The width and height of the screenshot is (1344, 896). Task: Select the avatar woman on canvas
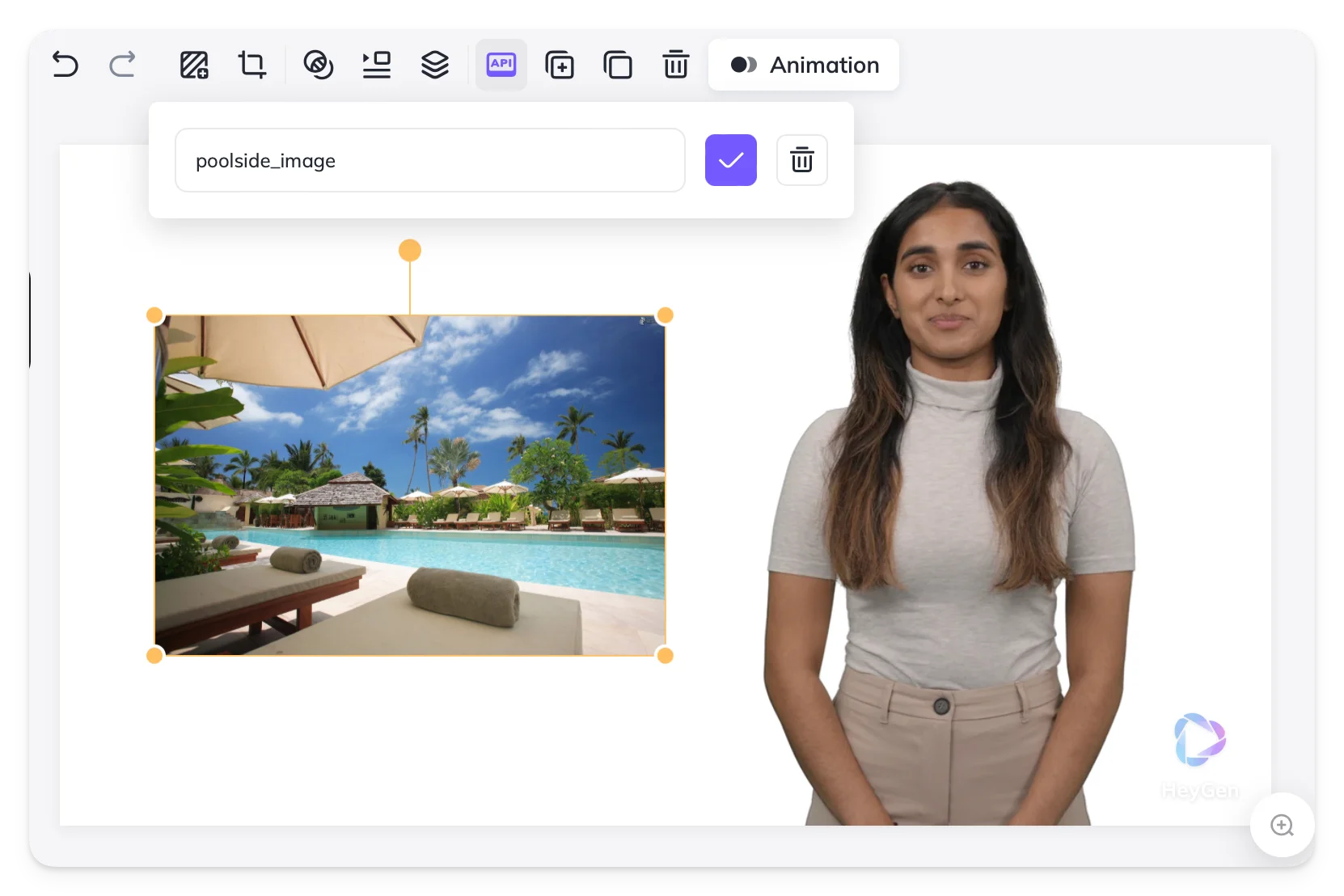pos(950,501)
